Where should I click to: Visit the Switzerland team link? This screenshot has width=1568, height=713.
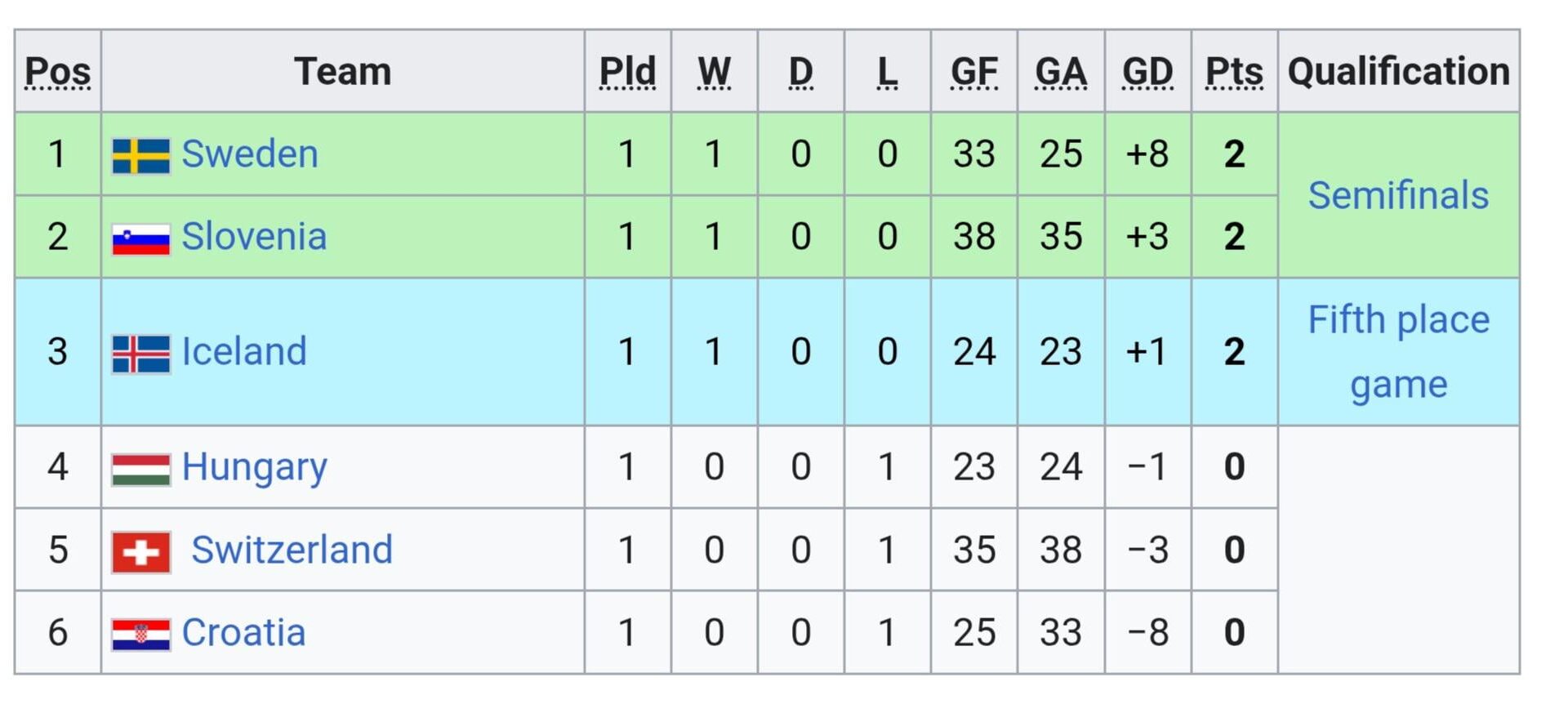coord(292,550)
